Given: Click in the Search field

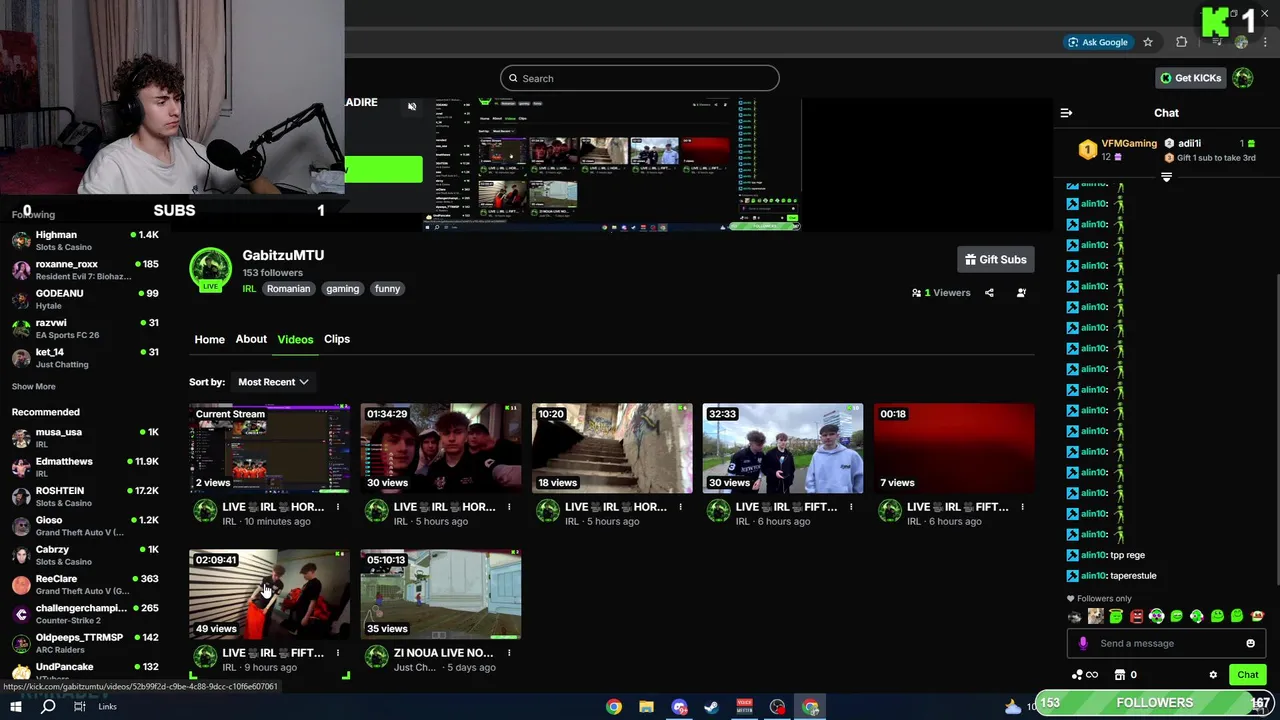Looking at the screenshot, I should point(640,78).
